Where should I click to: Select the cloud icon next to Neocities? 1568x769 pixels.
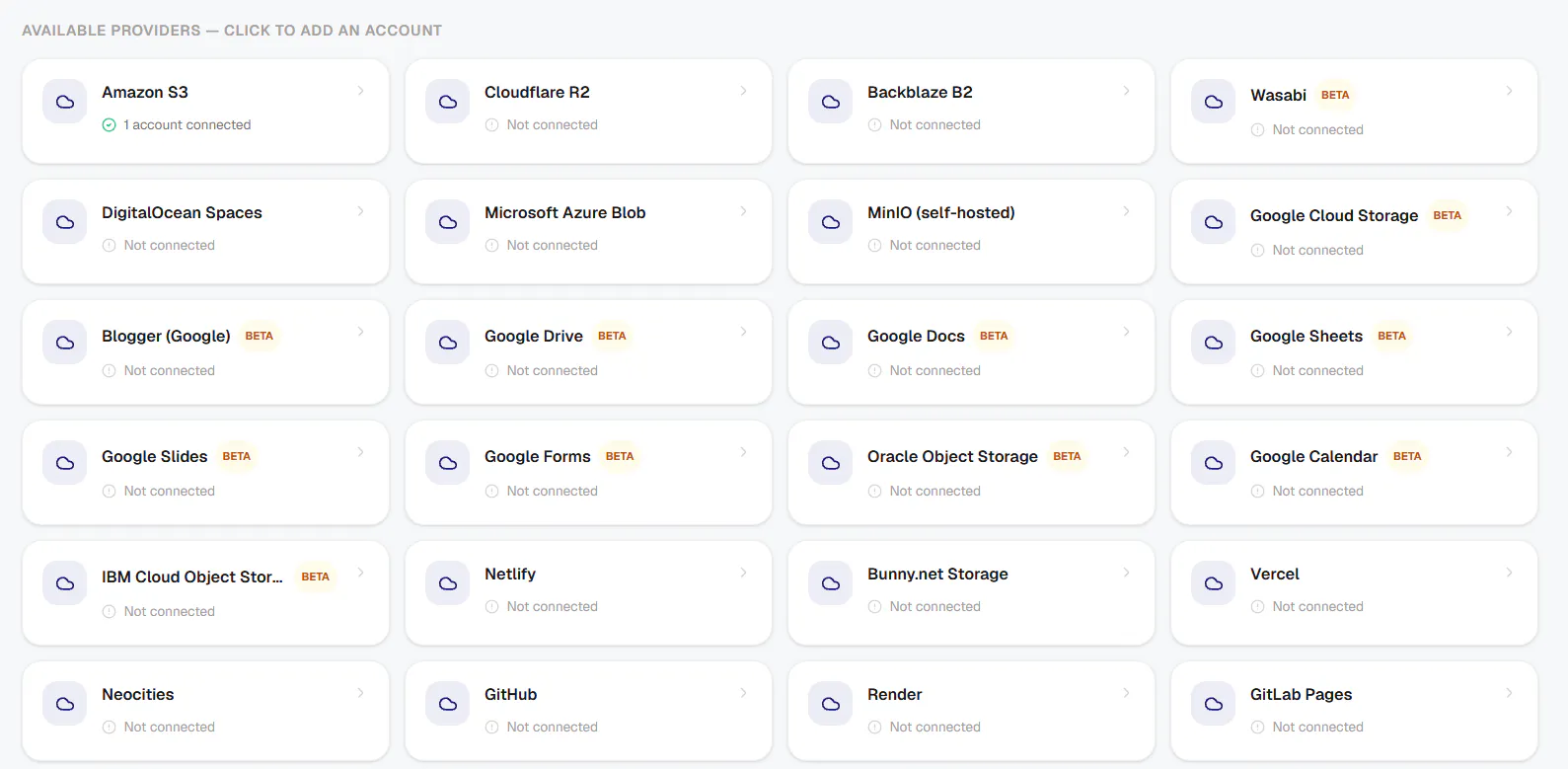(65, 704)
